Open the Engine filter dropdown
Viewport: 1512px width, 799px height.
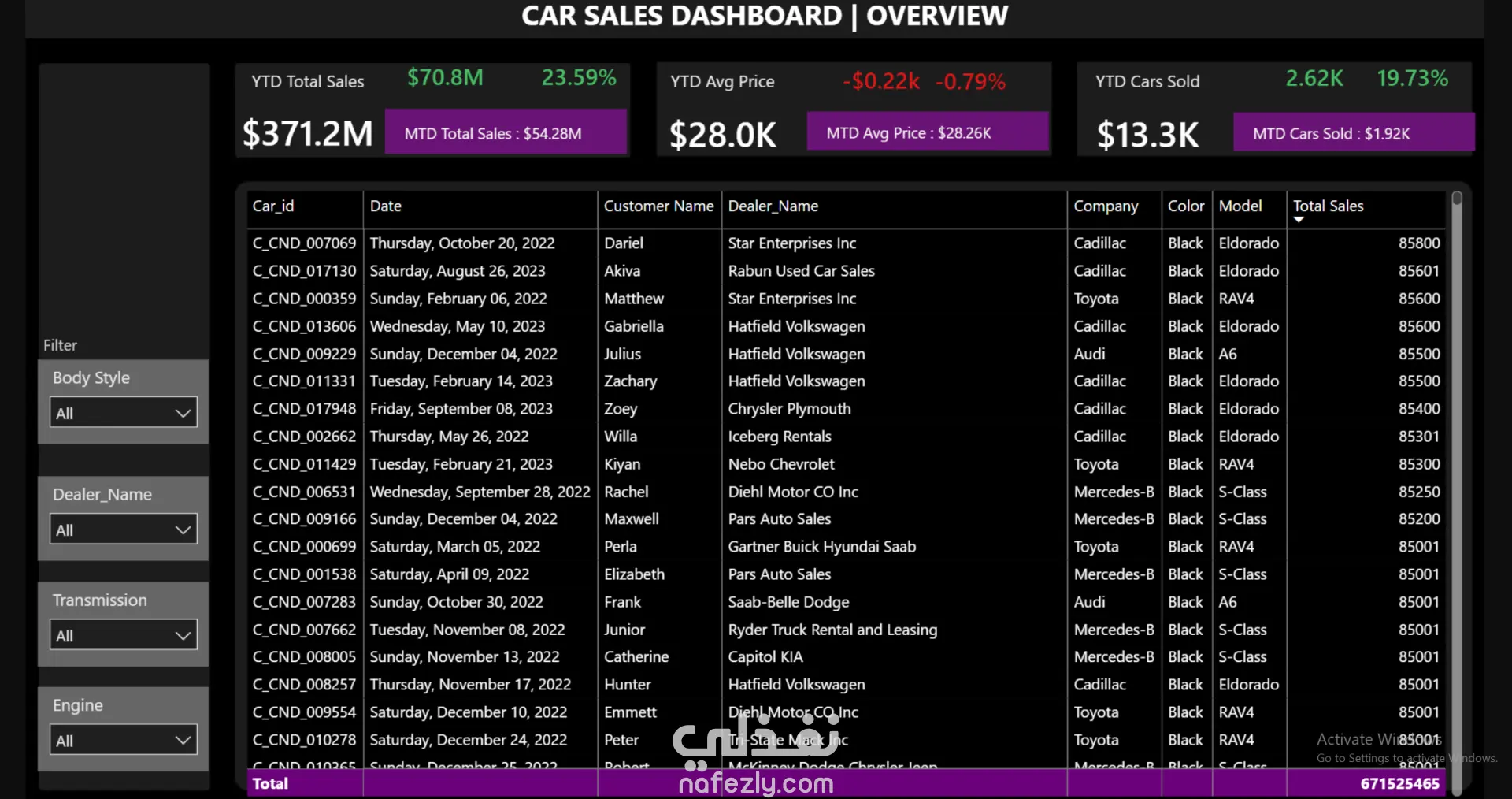(x=124, y=741)
